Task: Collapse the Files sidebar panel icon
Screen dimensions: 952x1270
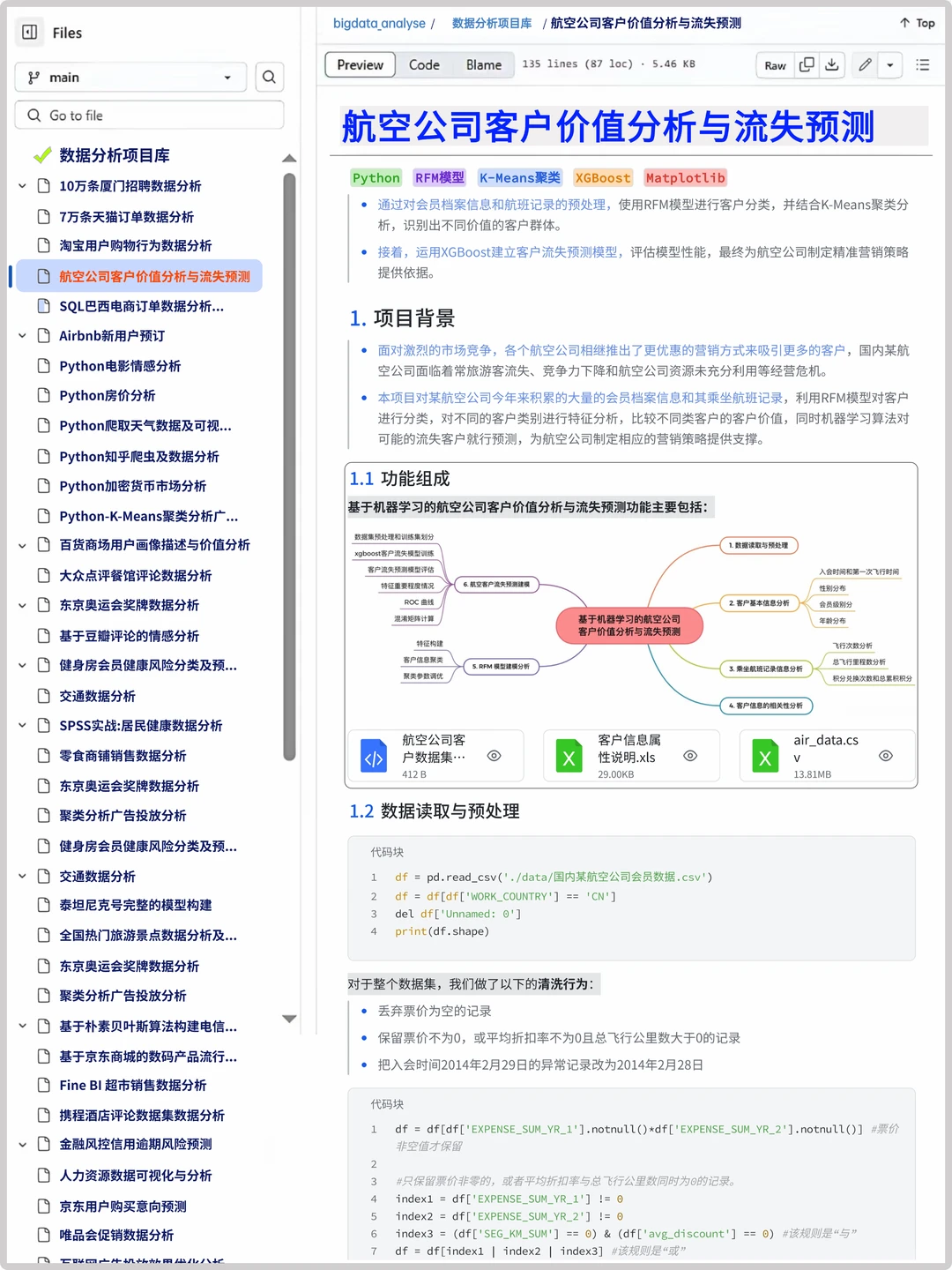Action: (29, 33)
